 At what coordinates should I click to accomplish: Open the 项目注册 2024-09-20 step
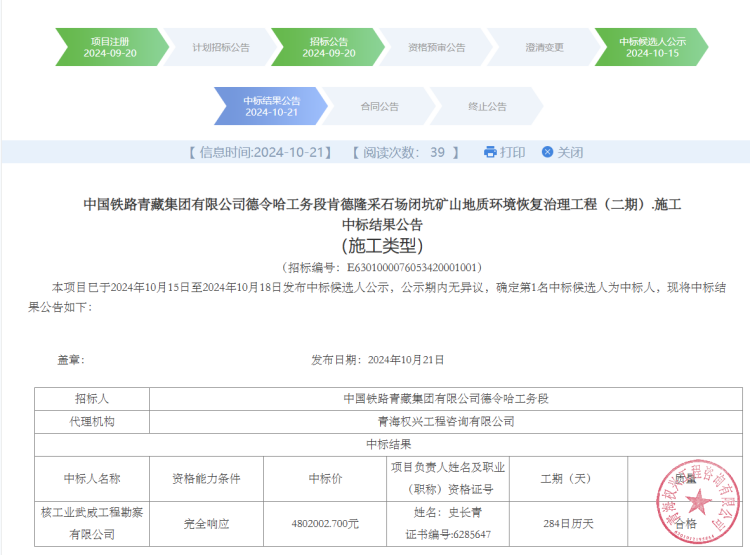pyautogui.click(x=112, y=47)
